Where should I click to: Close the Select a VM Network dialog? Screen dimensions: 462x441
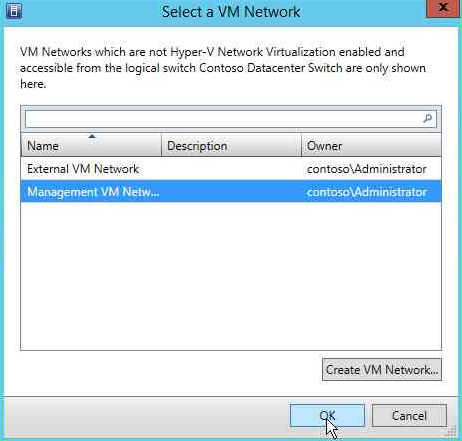tap(443, 8)
